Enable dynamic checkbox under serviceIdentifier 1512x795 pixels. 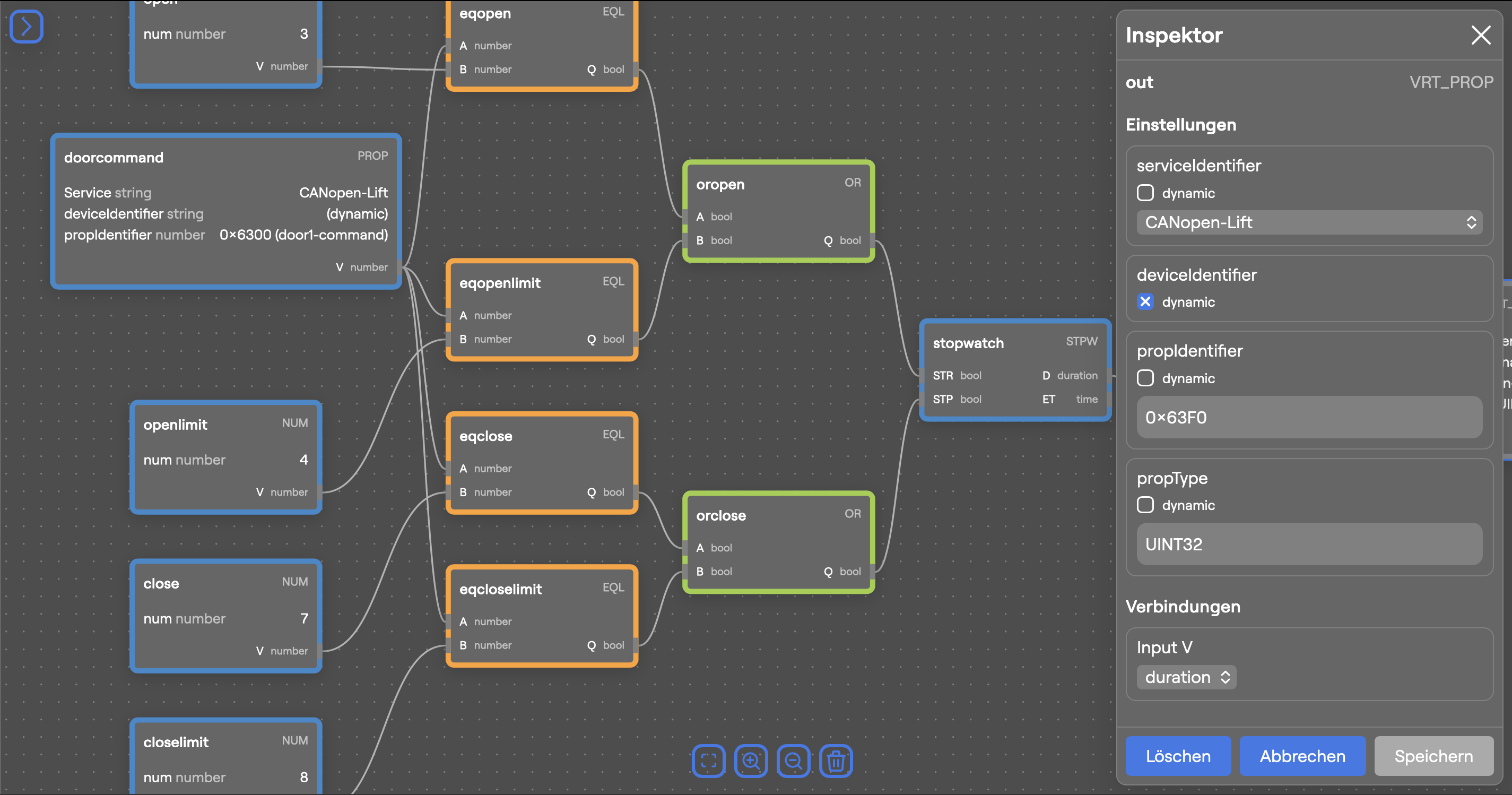(1145, 193)
